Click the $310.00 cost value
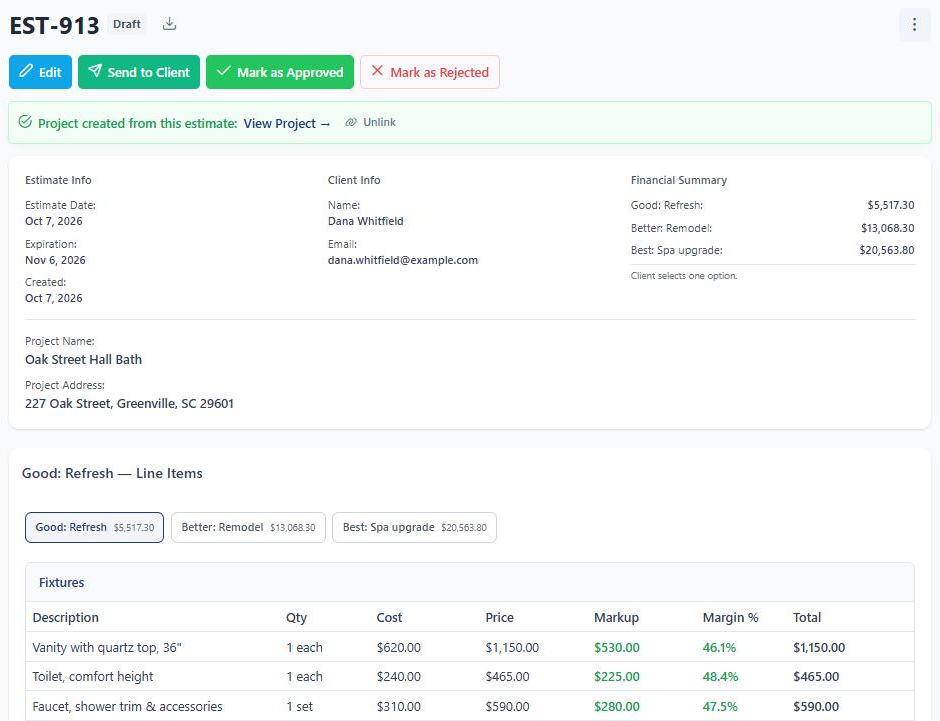This screenshot has height=721, width=940. tap(399, 707)
